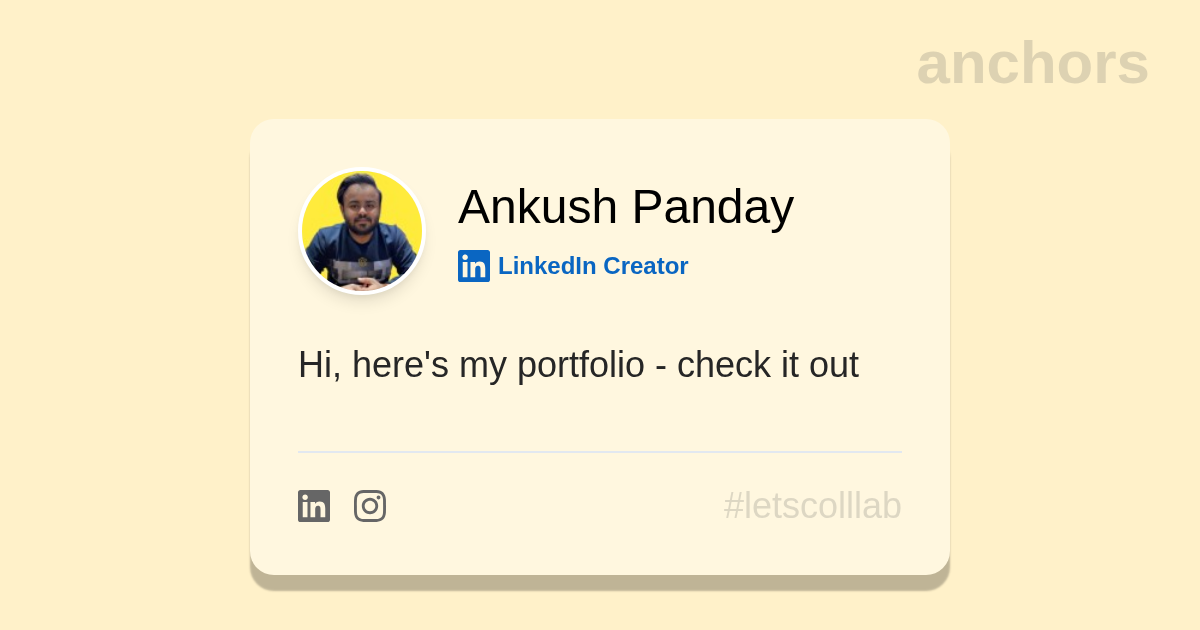Screen dimensions: 1200x630
Task: Open the gray LinkedIn icon in card footer
Action: coord(314,506)
